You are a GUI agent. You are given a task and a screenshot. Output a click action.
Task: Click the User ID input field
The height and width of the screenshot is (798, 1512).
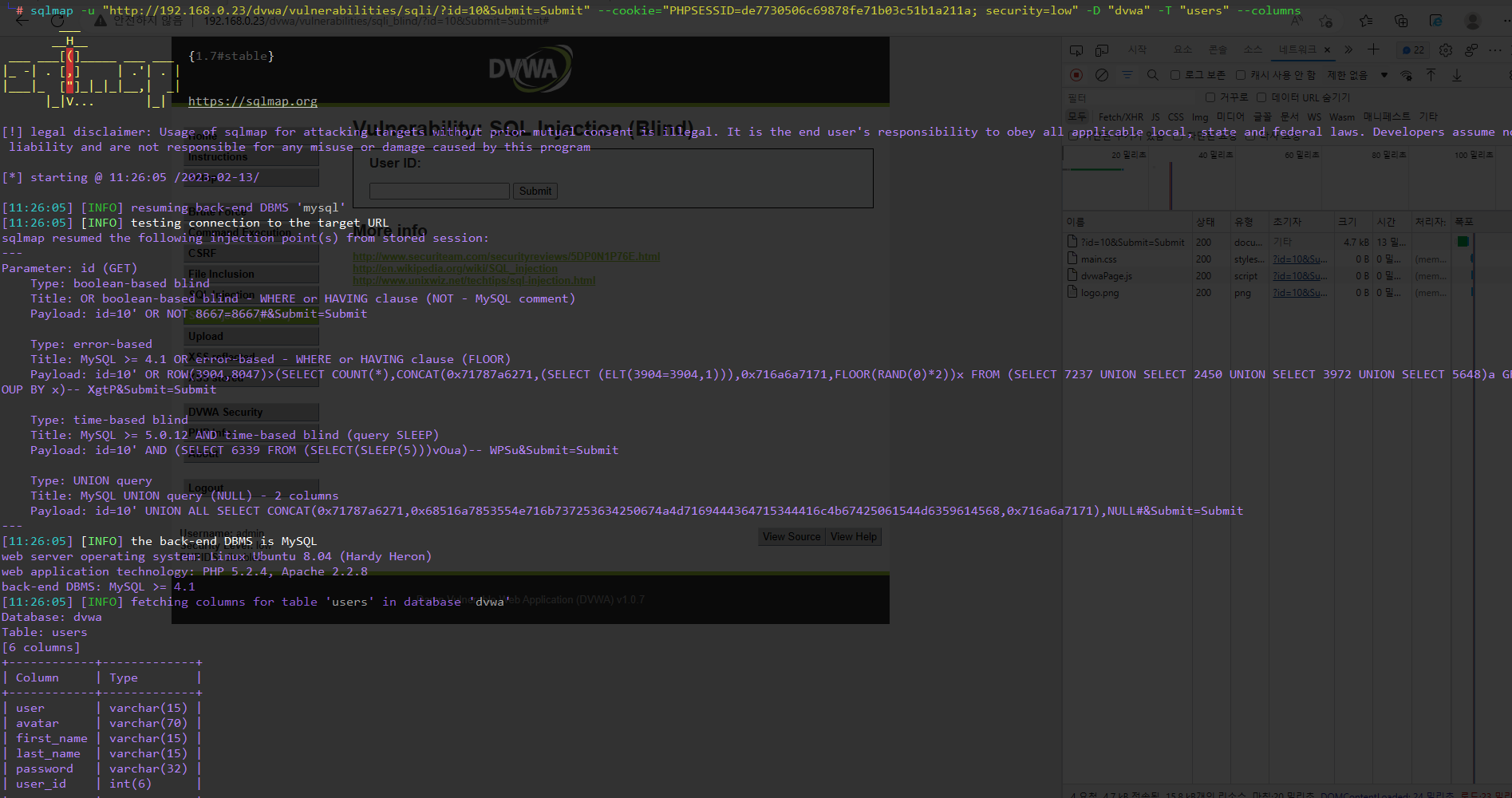[x=439, y=191]
